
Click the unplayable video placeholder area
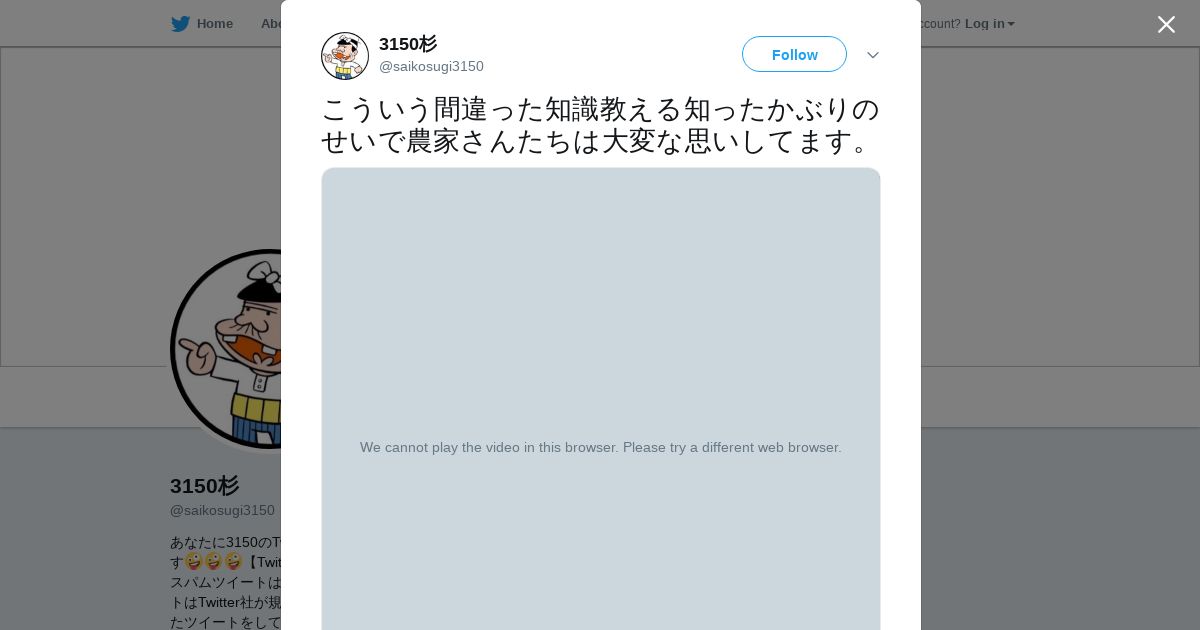[x=601, y=398]
